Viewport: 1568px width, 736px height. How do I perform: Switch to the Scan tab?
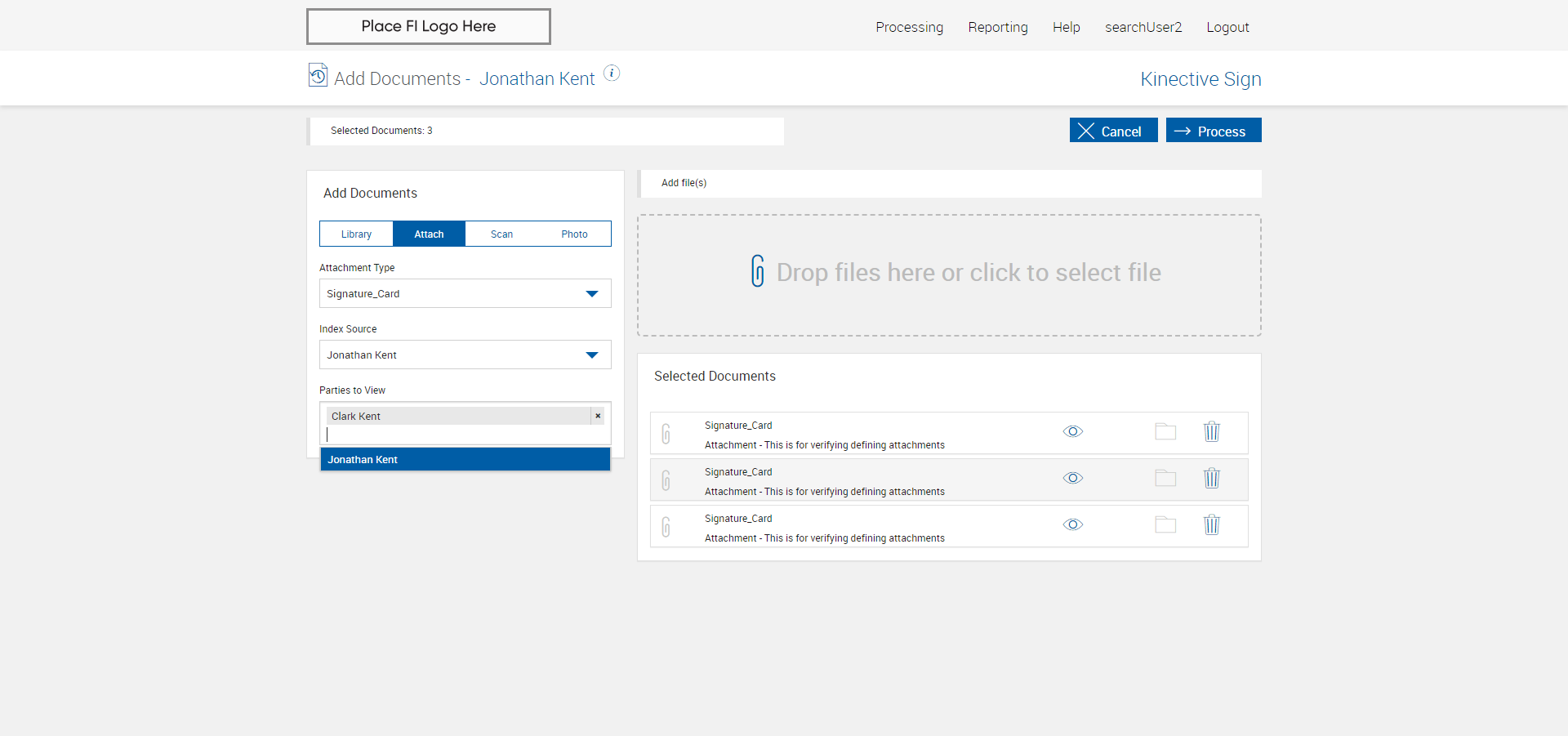click(501, 234)
